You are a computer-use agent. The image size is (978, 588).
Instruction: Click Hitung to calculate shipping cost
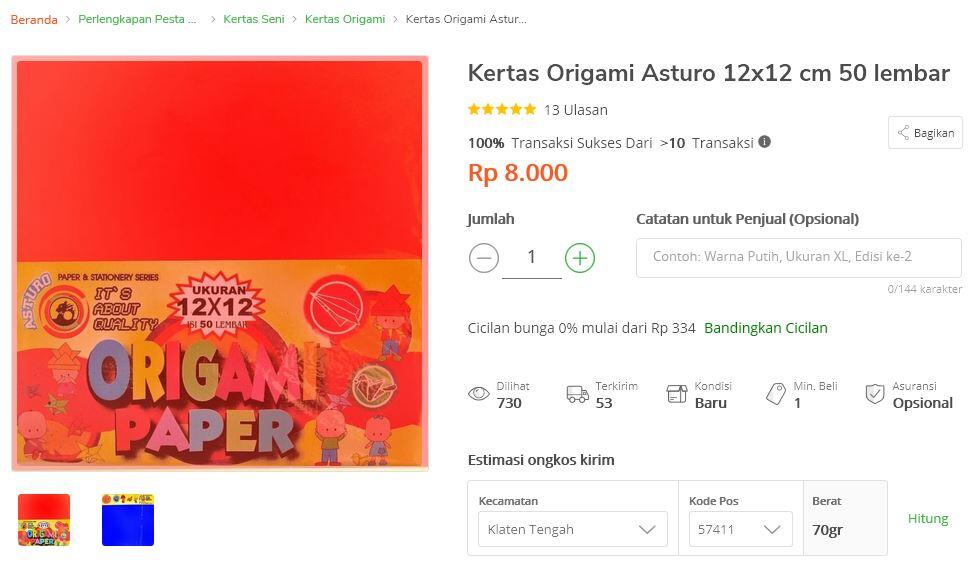click(927, 518)
